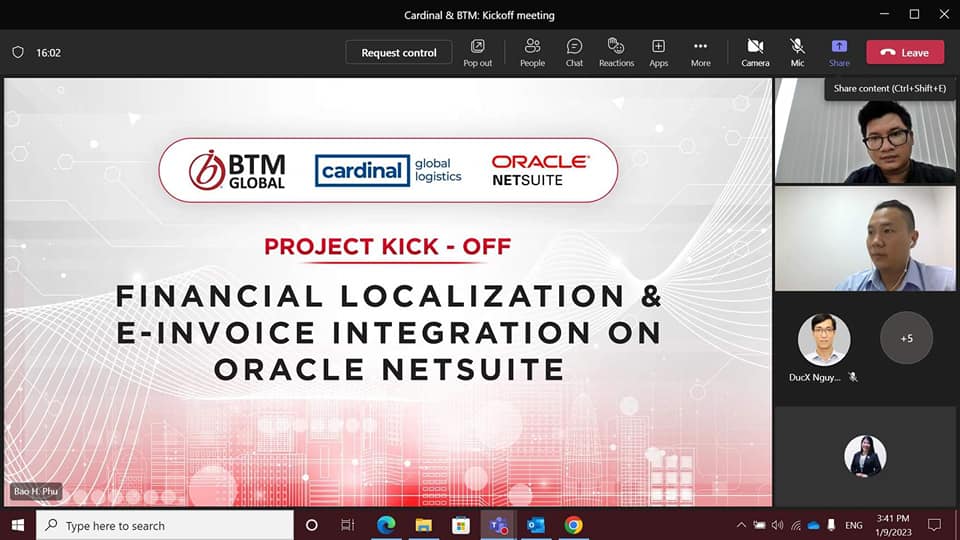Minimize the Teams meeting window
Image resolution: width=960 pixels, height=540 pixels.
click(x=884, y=14)
